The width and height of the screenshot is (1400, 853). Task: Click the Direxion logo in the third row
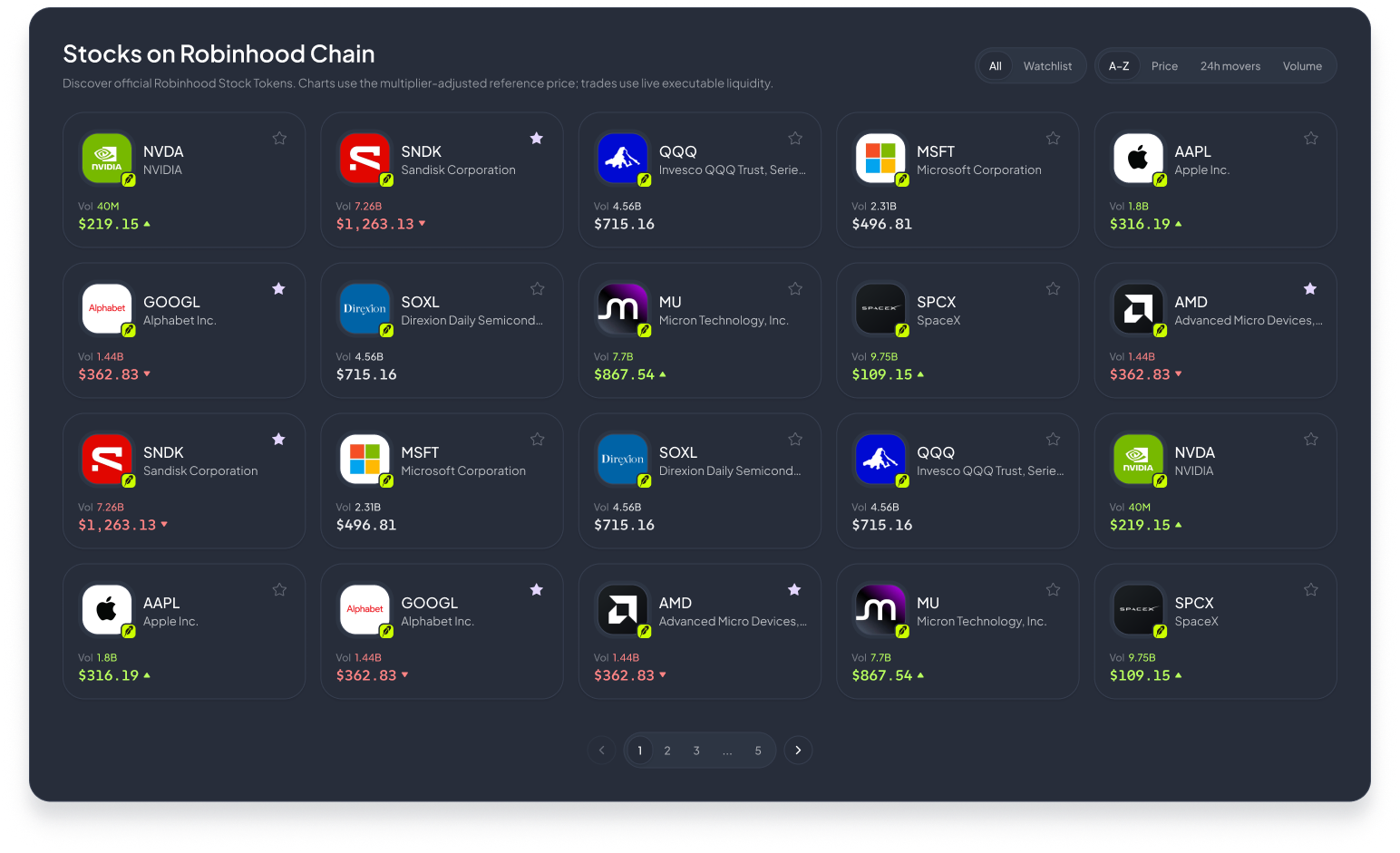pos(623,460)
